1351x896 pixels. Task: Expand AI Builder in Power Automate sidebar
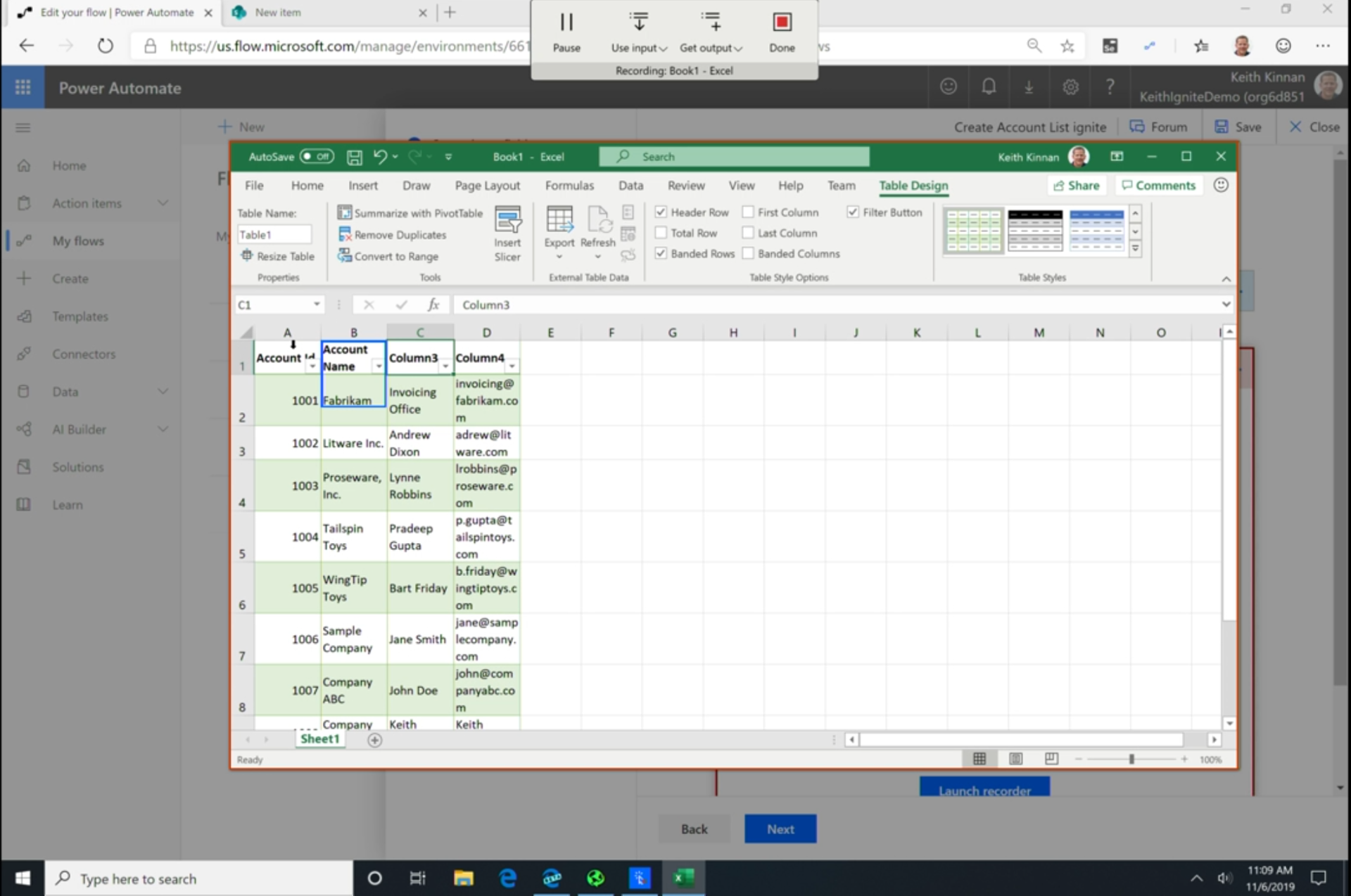click(163, 429)
